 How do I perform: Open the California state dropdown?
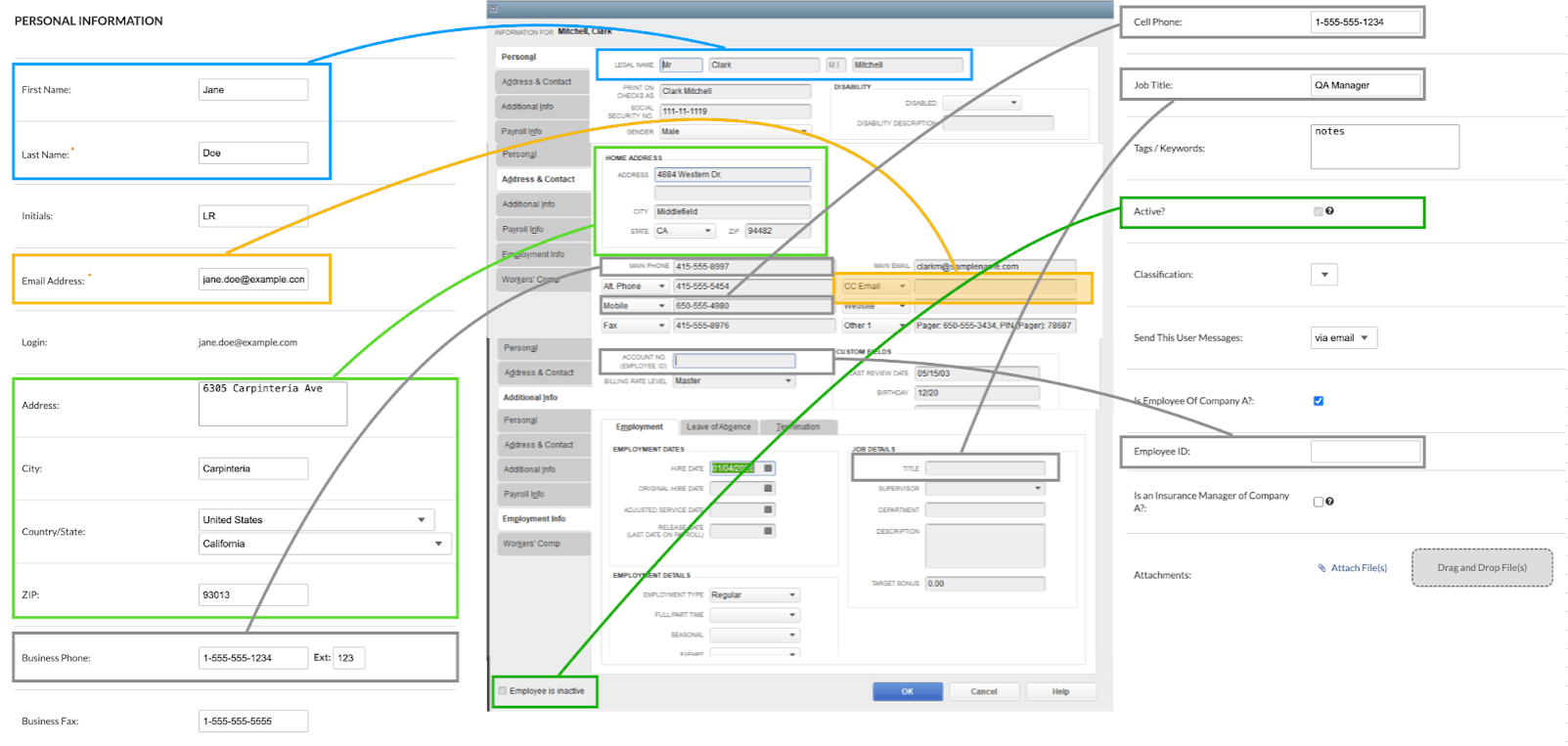[x=325, y=544]
